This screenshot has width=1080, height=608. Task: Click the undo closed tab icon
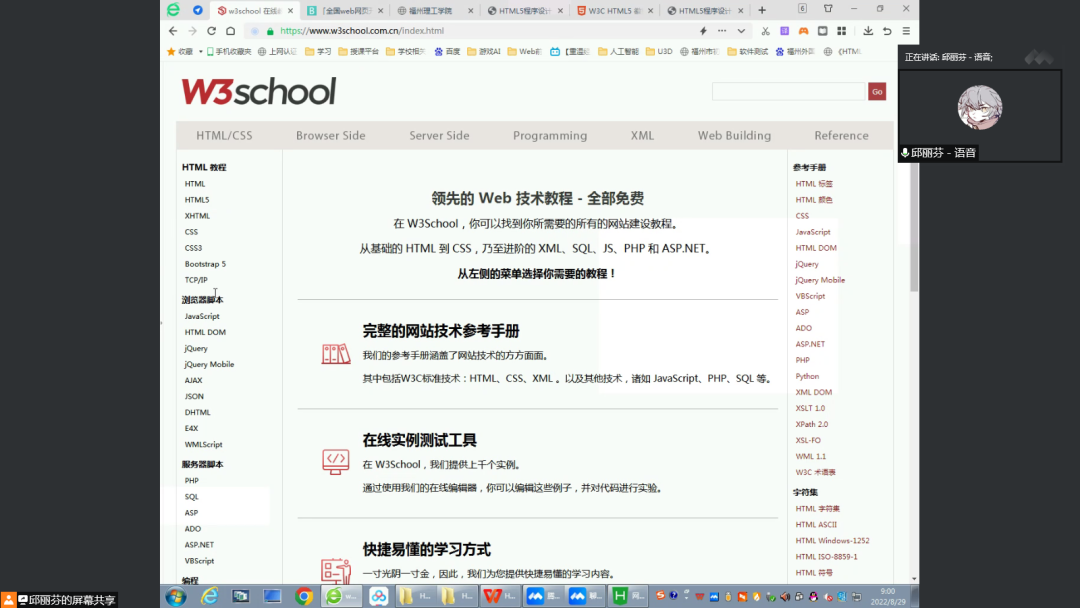tap(887, 31)
